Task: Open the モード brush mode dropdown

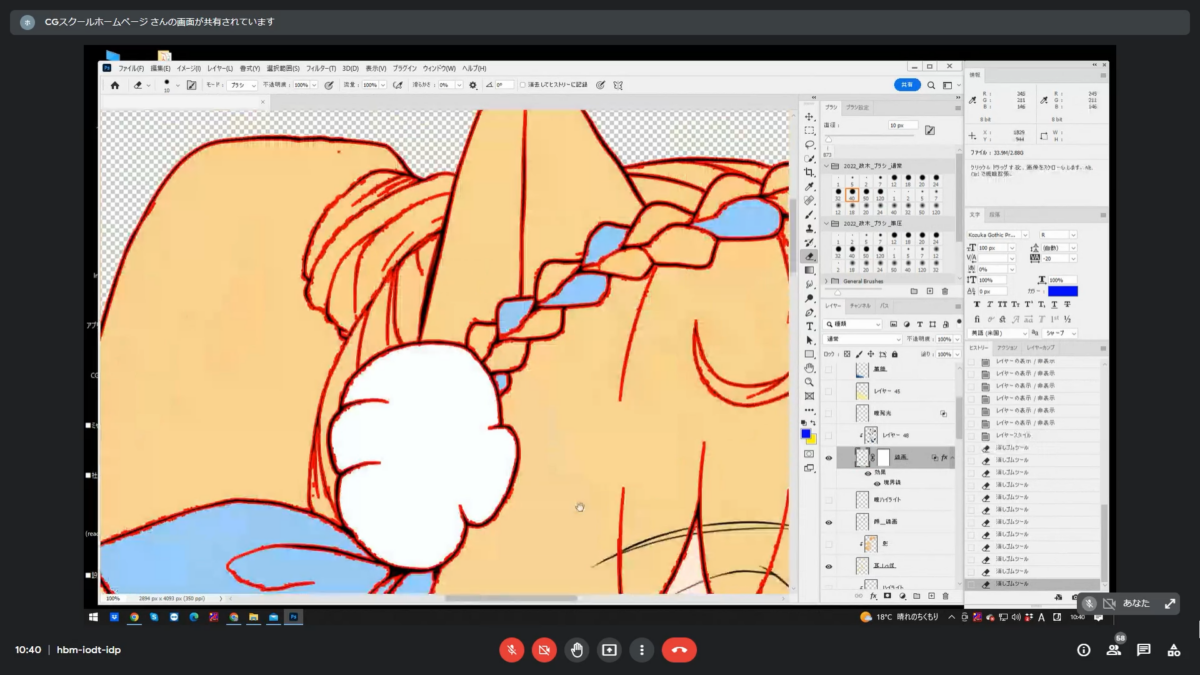Action: [x=241, y=86]
